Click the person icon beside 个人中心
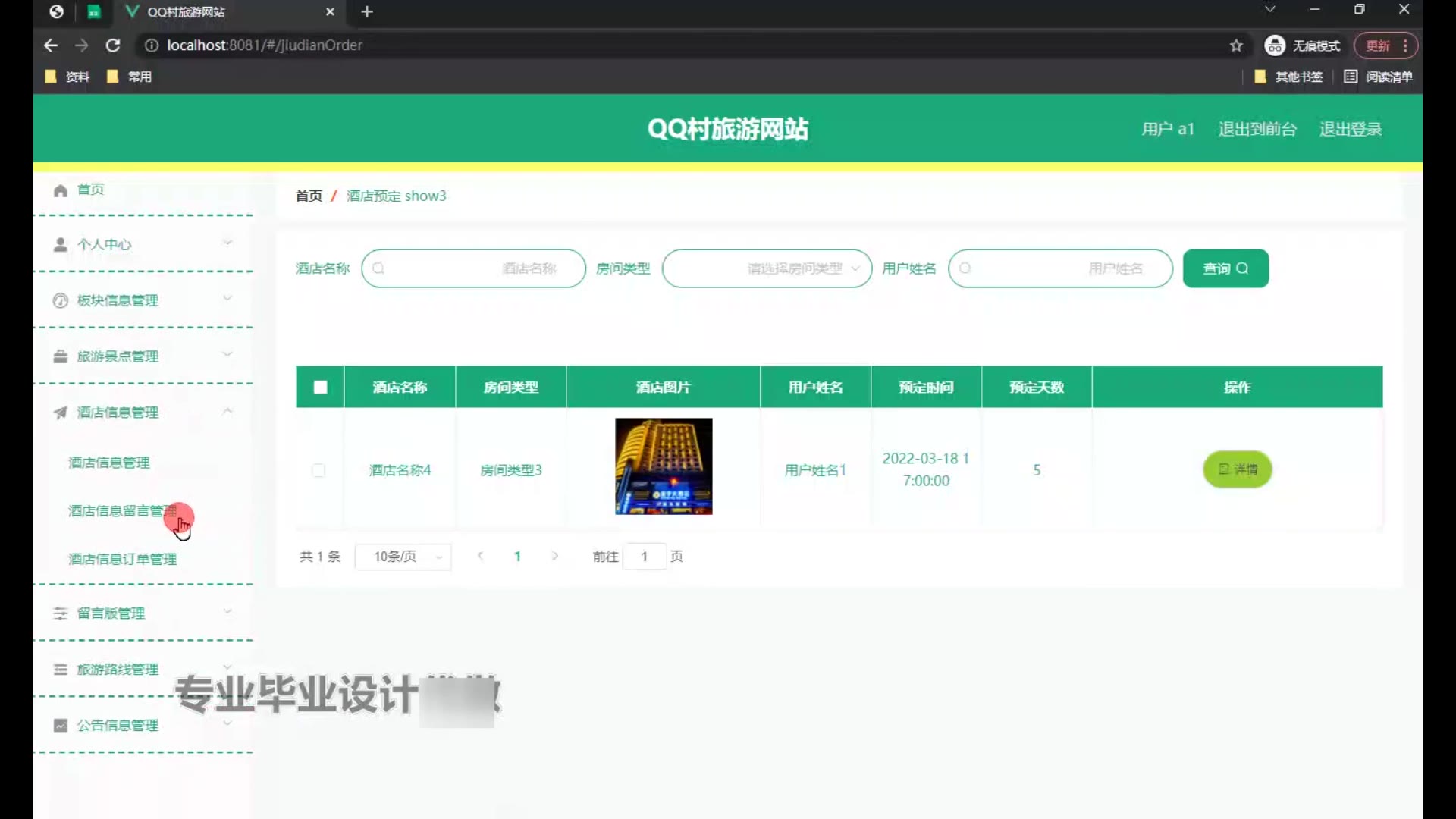The width and height of the screenshot is (1456, 819). 61,245
